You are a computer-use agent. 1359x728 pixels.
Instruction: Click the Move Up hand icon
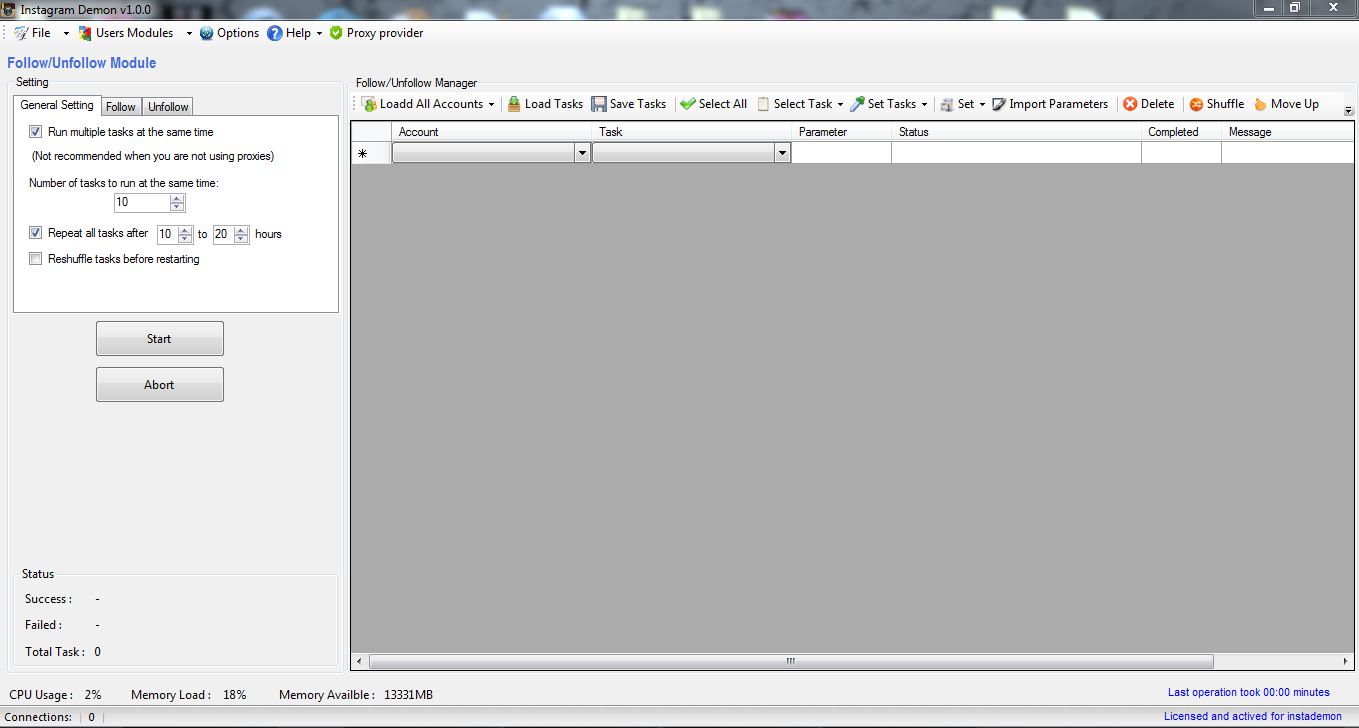pyautogui.click(x=1260, y=104)
